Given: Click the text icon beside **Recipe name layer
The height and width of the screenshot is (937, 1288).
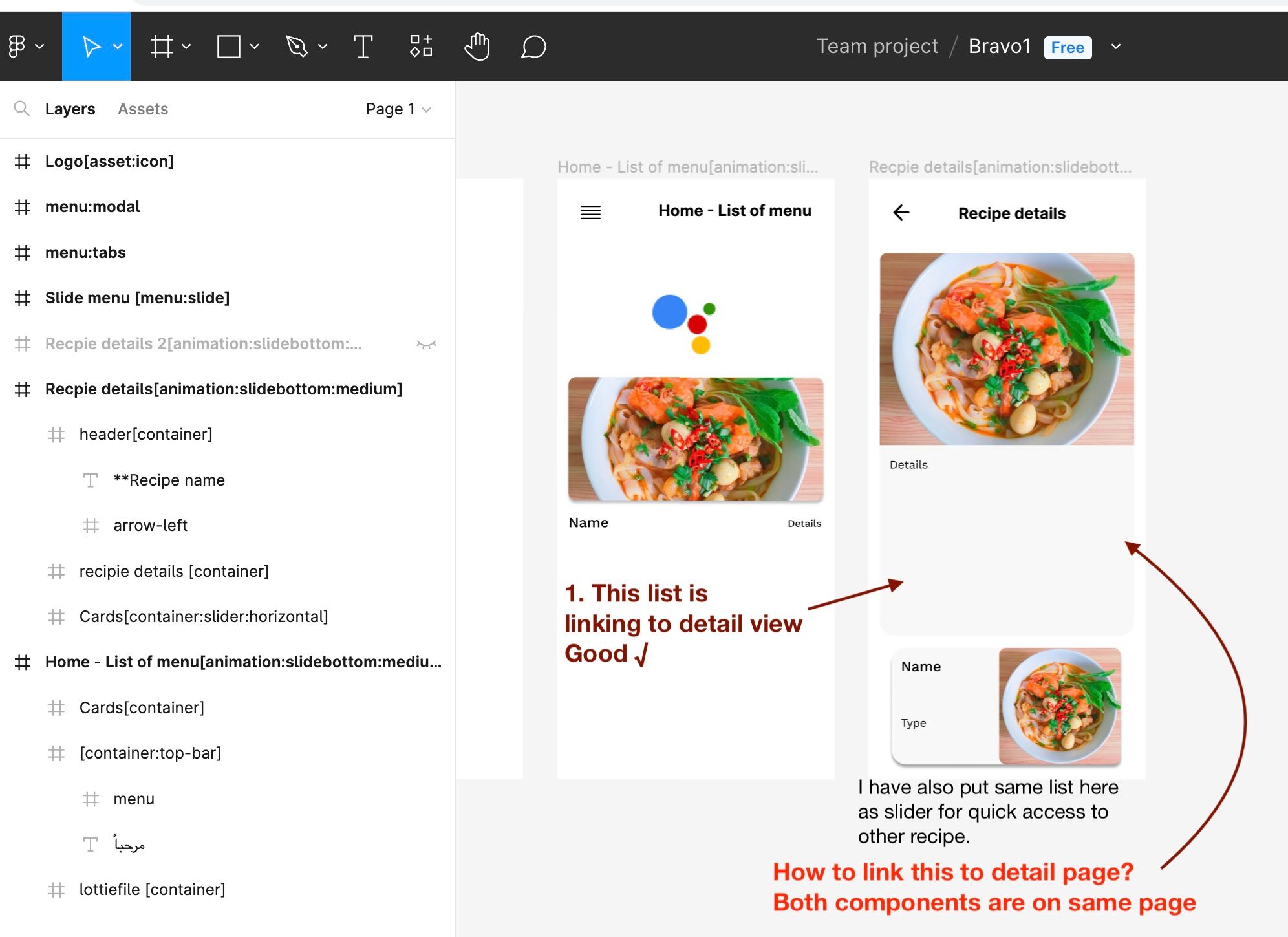Looking at the screenshot, I should [91, 480].
